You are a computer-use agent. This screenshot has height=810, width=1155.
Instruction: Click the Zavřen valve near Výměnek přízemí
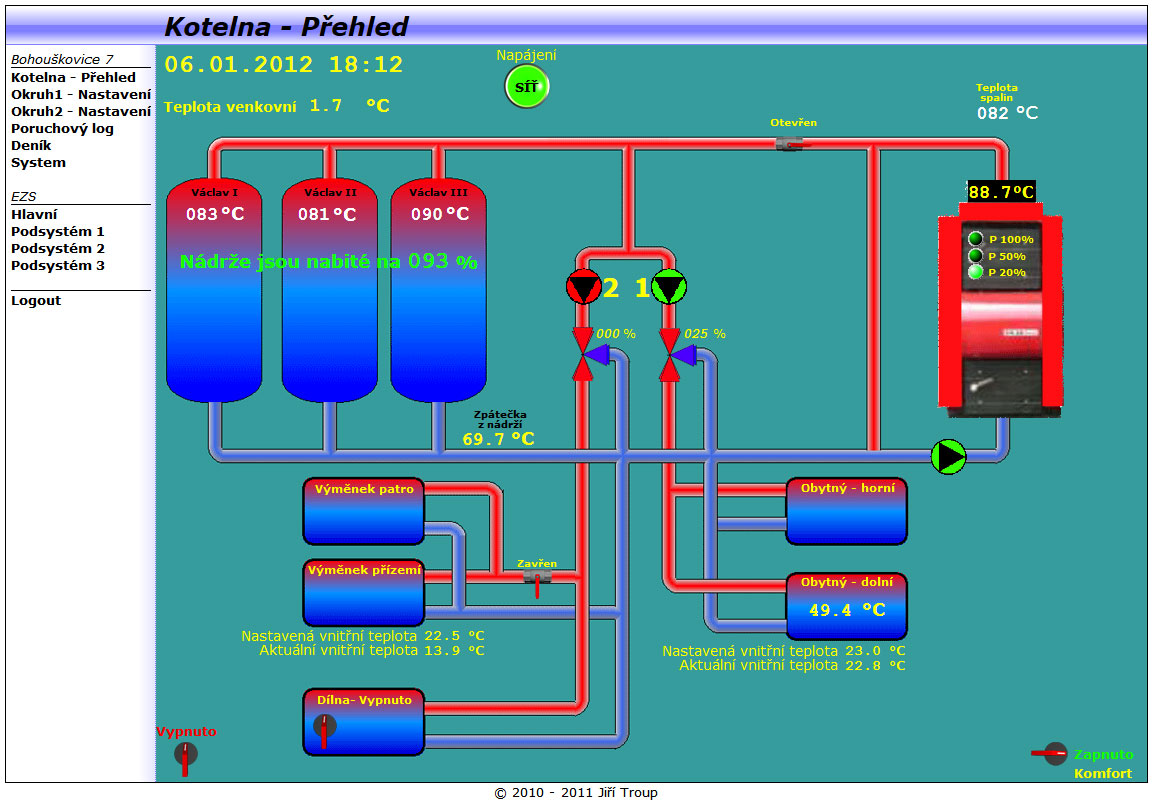[x=537, y=579]
